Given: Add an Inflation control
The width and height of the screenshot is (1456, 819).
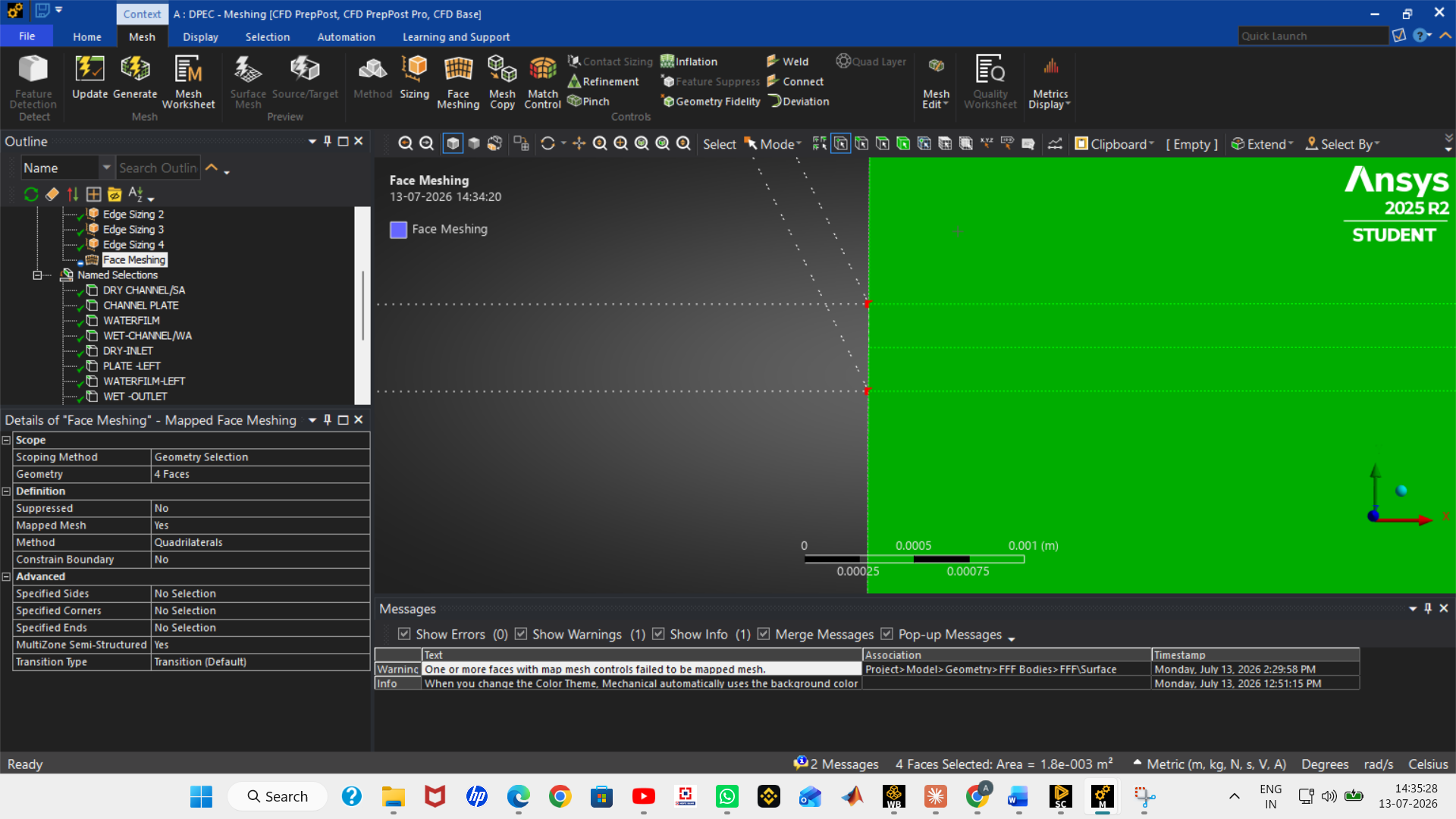Looking at the screenshot, I should pyautogui.click(x=689, y=61).
